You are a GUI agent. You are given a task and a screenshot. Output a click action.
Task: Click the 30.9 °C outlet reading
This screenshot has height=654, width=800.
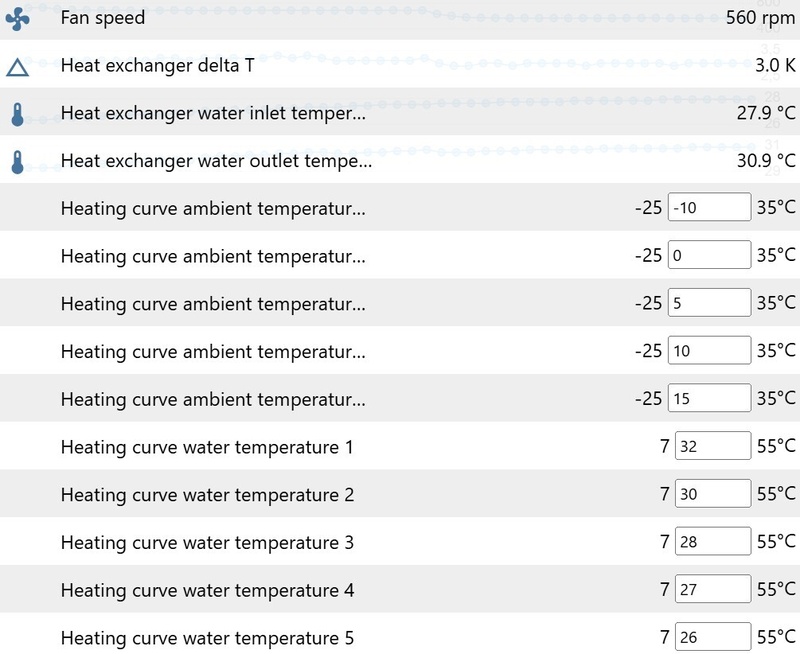point(766,161)
